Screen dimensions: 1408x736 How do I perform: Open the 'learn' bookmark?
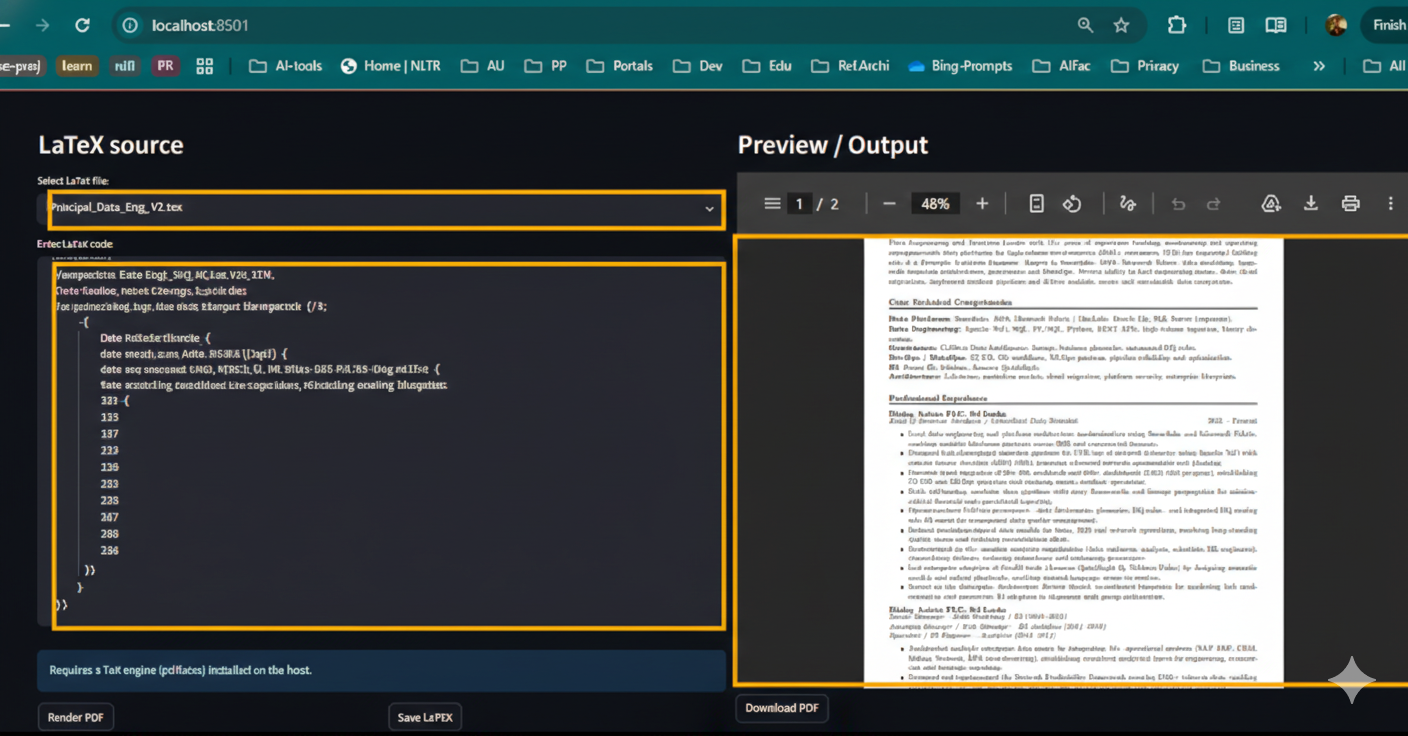77,66
